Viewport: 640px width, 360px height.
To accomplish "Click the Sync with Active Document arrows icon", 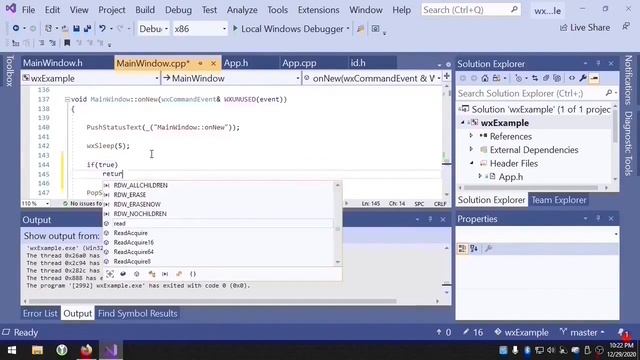I will (535, 78).
